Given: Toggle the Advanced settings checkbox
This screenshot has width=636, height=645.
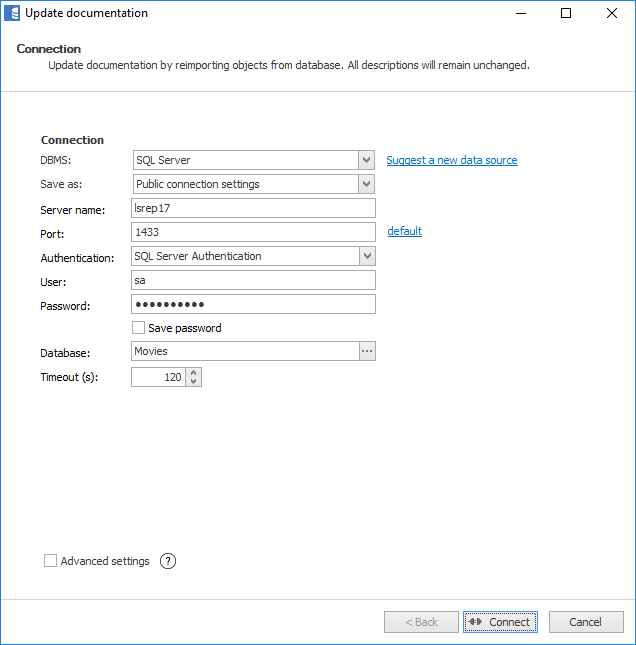Looking at the screenshot, I should click(51, 561).
